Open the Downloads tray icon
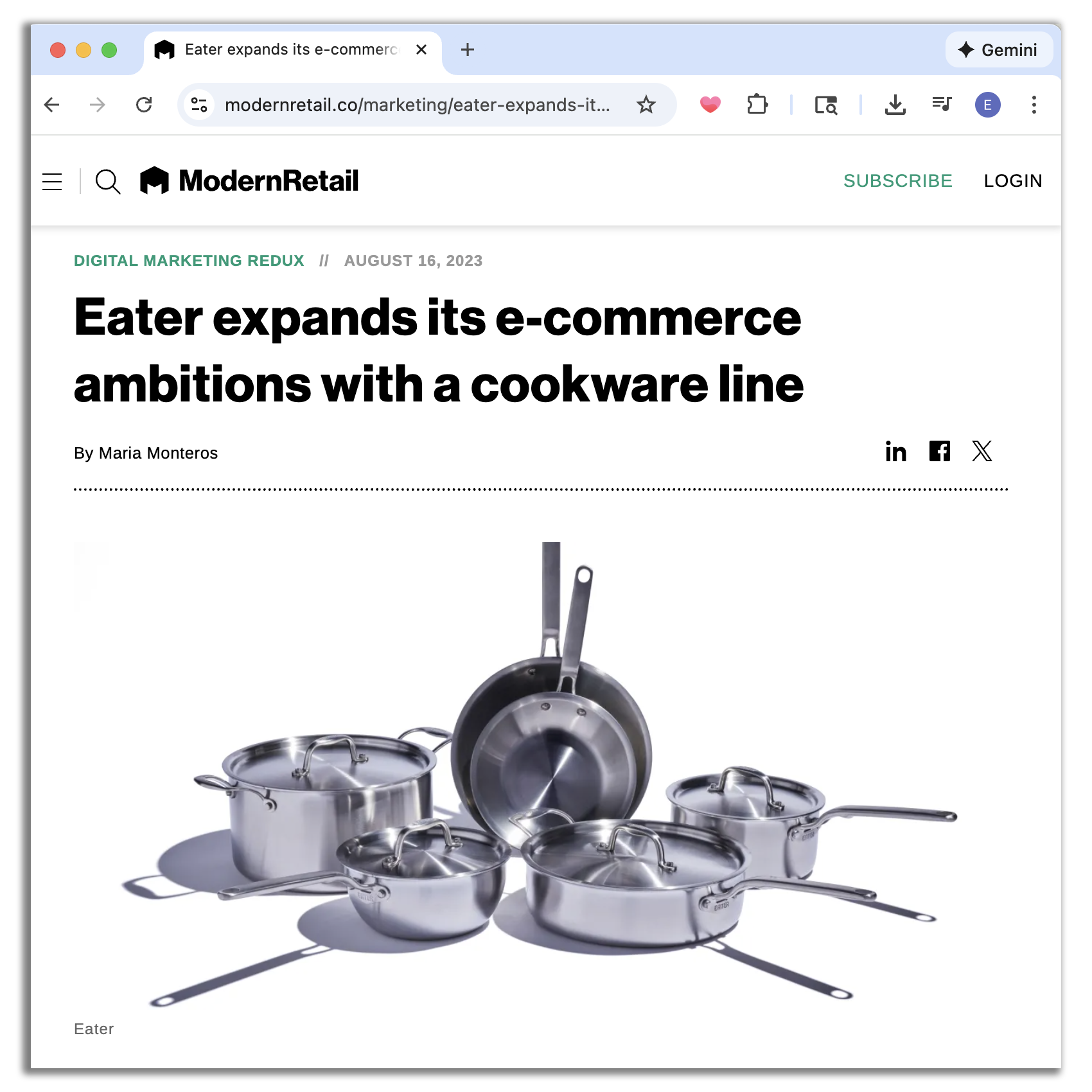The width and height of the screenshot is (1092, 1092). (x=895, y=105)
